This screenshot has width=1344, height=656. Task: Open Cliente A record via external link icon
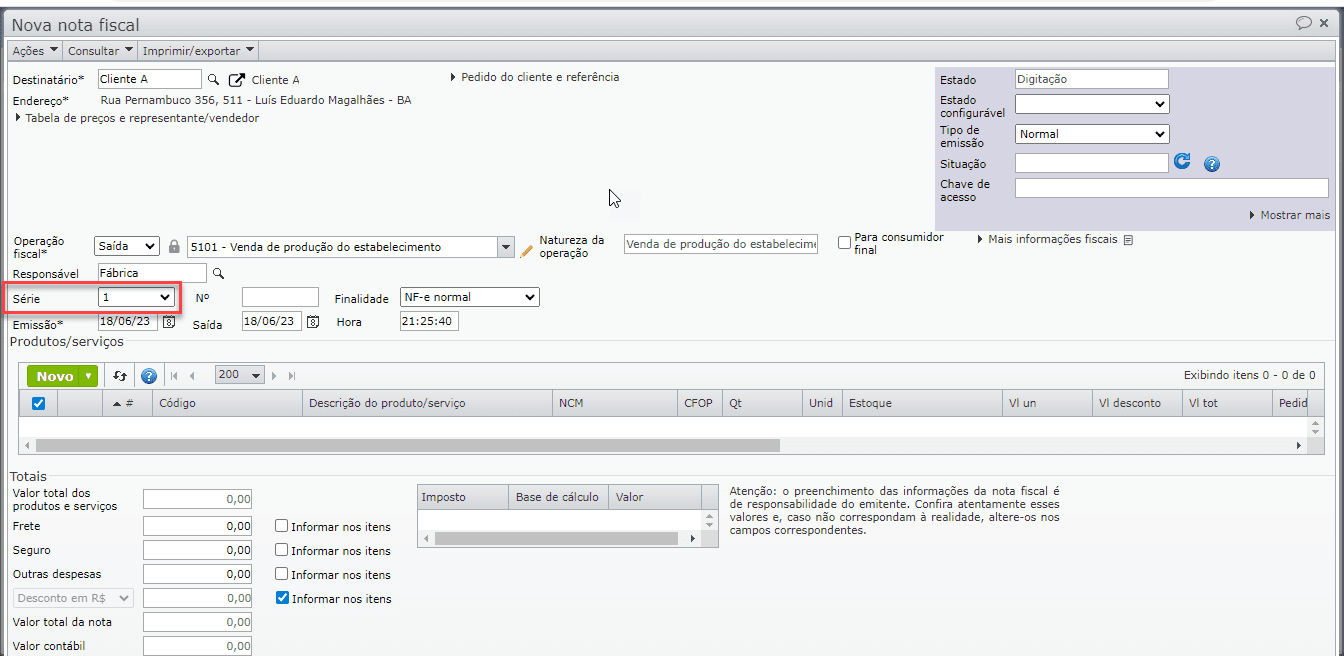[x=236, y=79]
